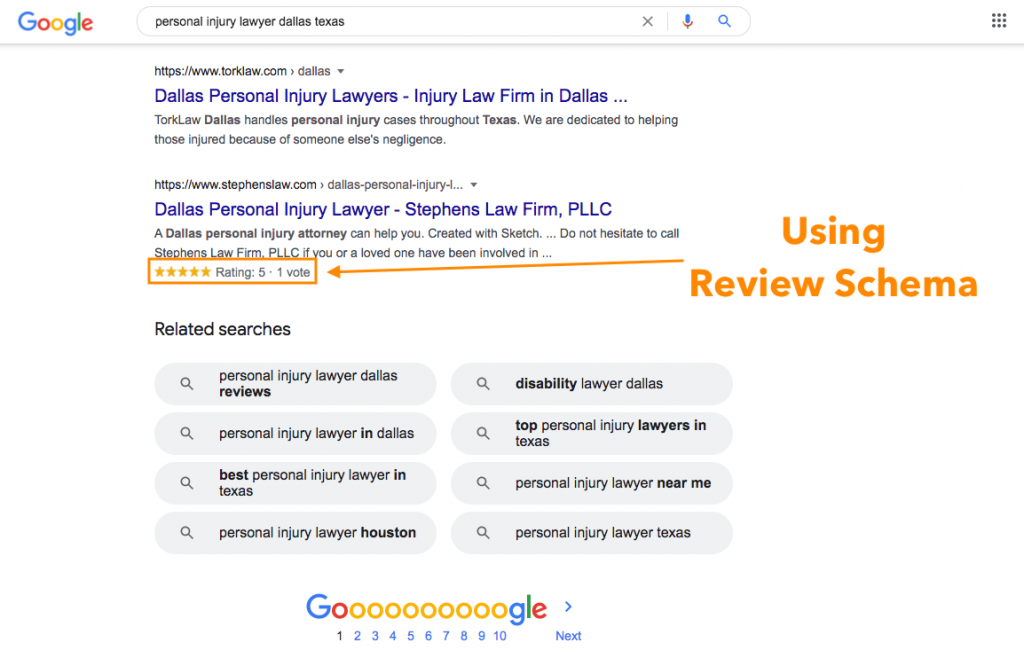Screen dimensions: 1024x666
Task: Search 'personal injury lawyer in dallas'
Action: [295, 434]
